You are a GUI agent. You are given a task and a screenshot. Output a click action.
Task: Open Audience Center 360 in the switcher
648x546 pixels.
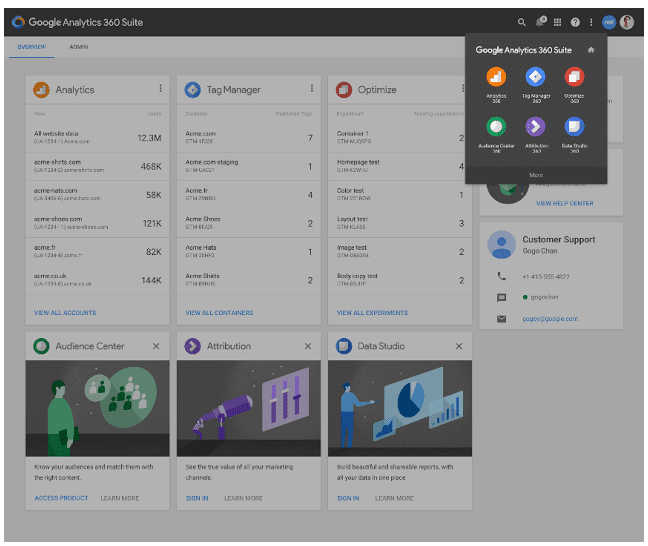point(496,128)
